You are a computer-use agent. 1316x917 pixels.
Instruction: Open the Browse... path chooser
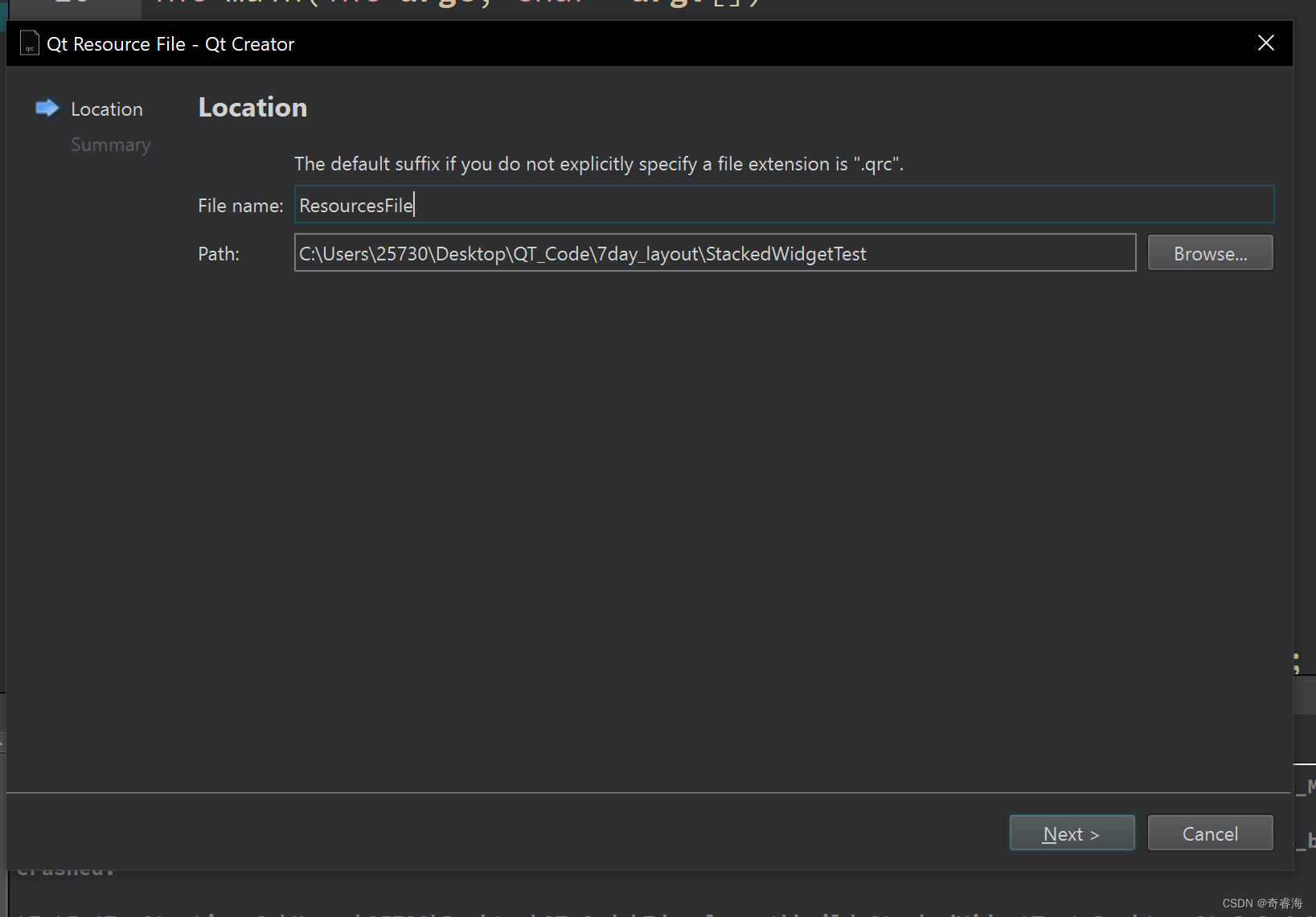pos(1210,253)
